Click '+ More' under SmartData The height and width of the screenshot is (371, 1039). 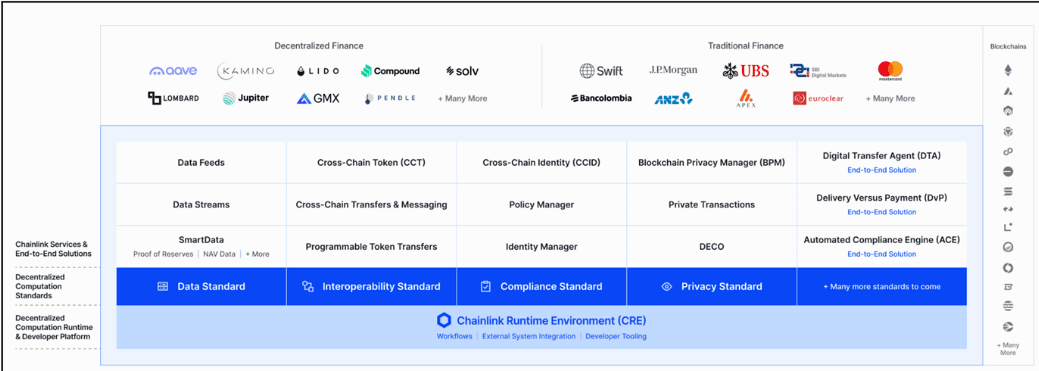257,254
